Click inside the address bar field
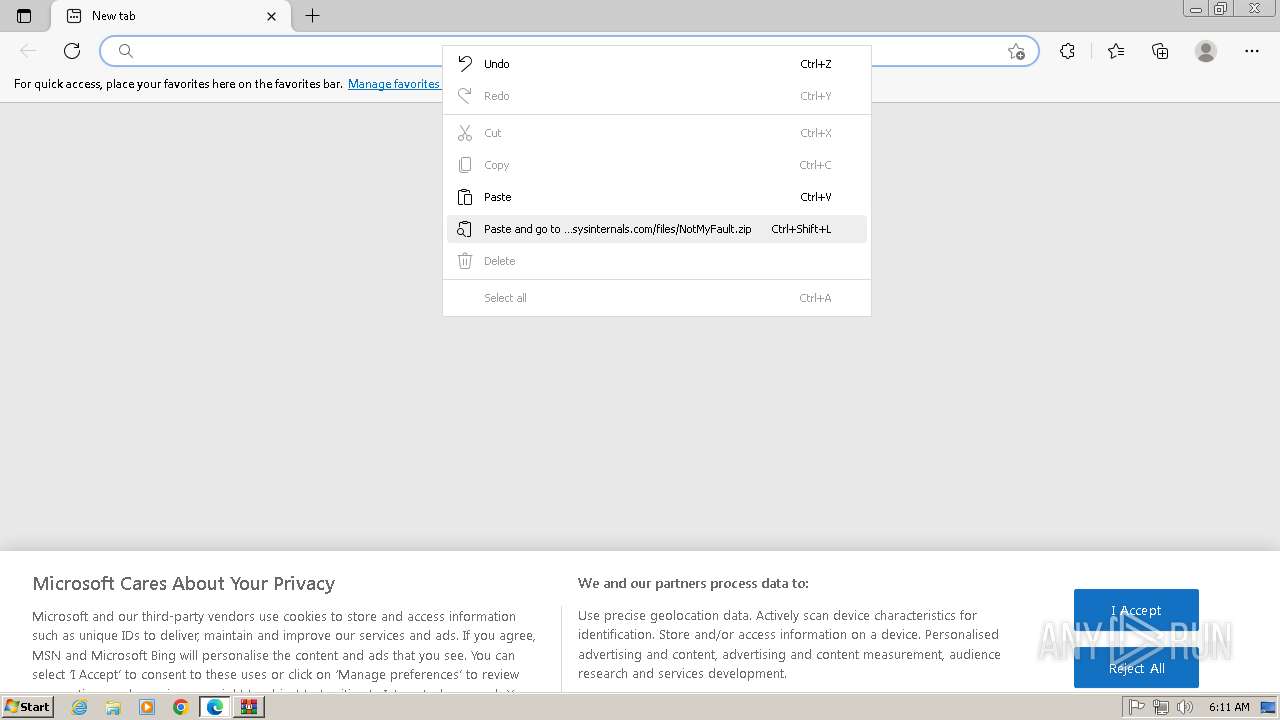 coord(570,51)
